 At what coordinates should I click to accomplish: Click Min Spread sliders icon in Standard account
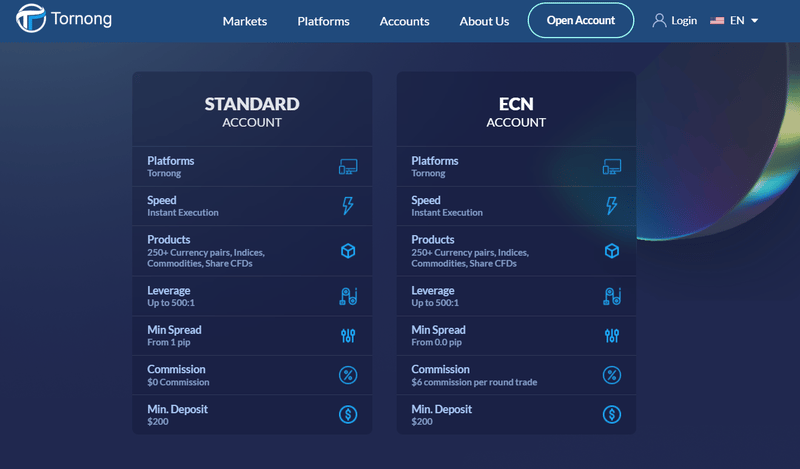coord(348,336)
